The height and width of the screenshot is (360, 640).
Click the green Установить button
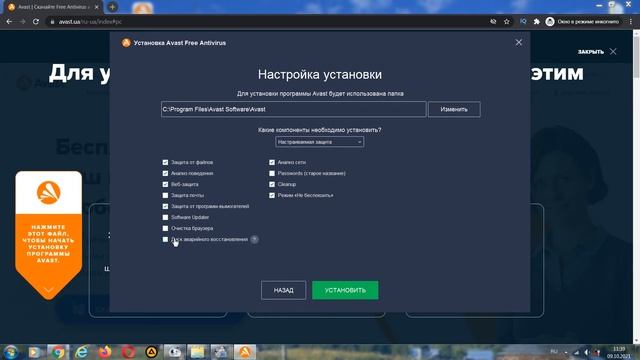pos(345,290)
